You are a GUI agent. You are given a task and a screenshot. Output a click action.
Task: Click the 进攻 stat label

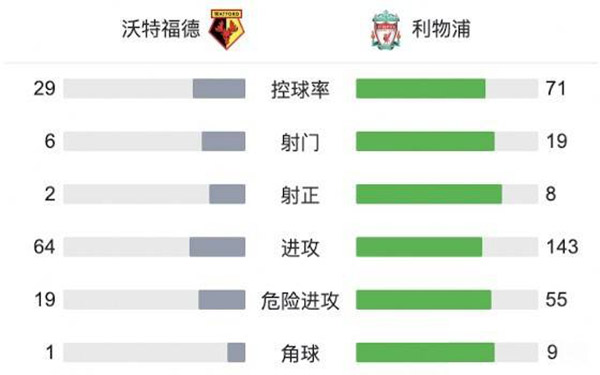[300, 248]
